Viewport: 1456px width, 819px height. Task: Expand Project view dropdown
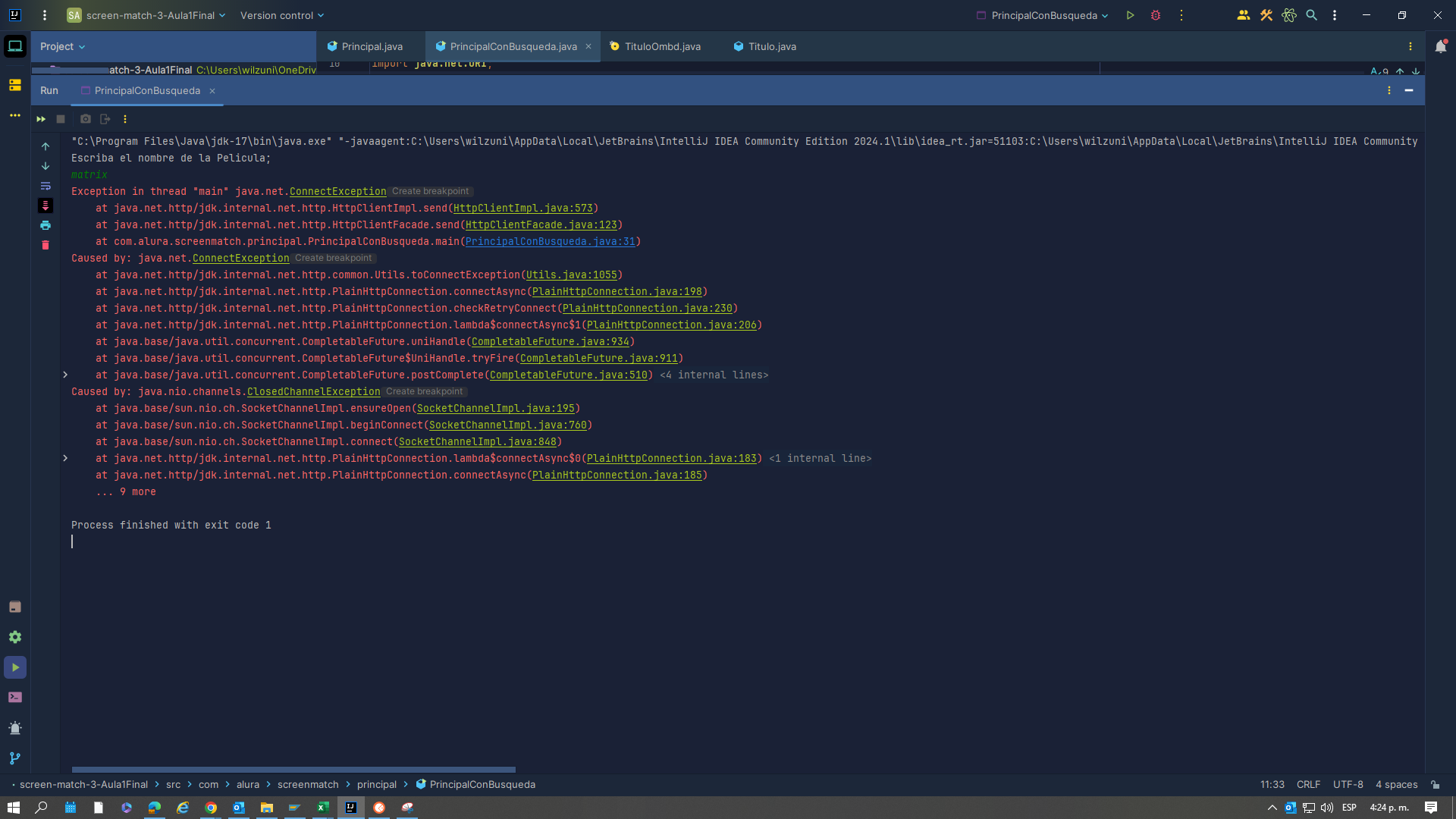62,46
